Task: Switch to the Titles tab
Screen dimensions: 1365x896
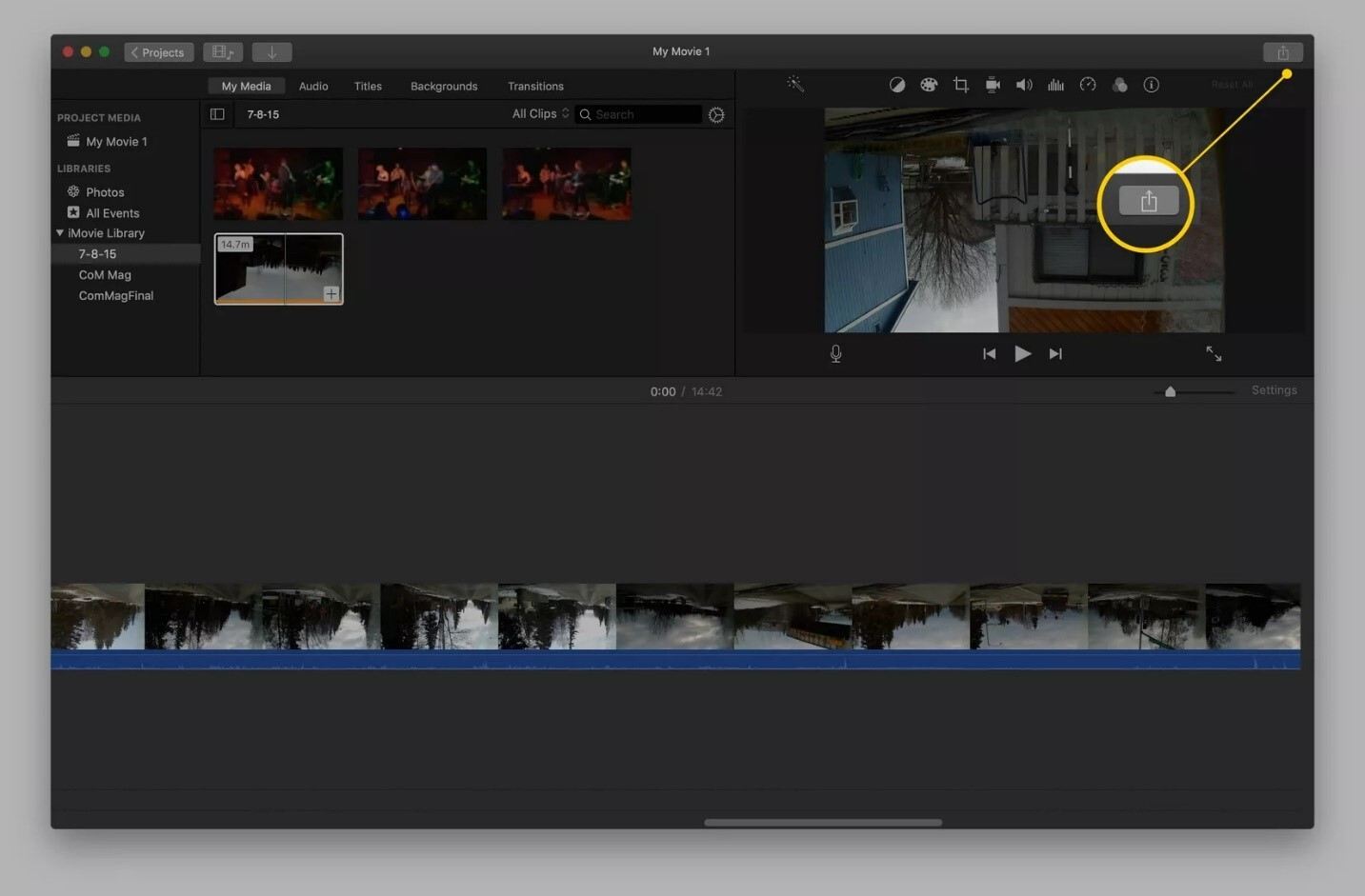Action: 368,86
